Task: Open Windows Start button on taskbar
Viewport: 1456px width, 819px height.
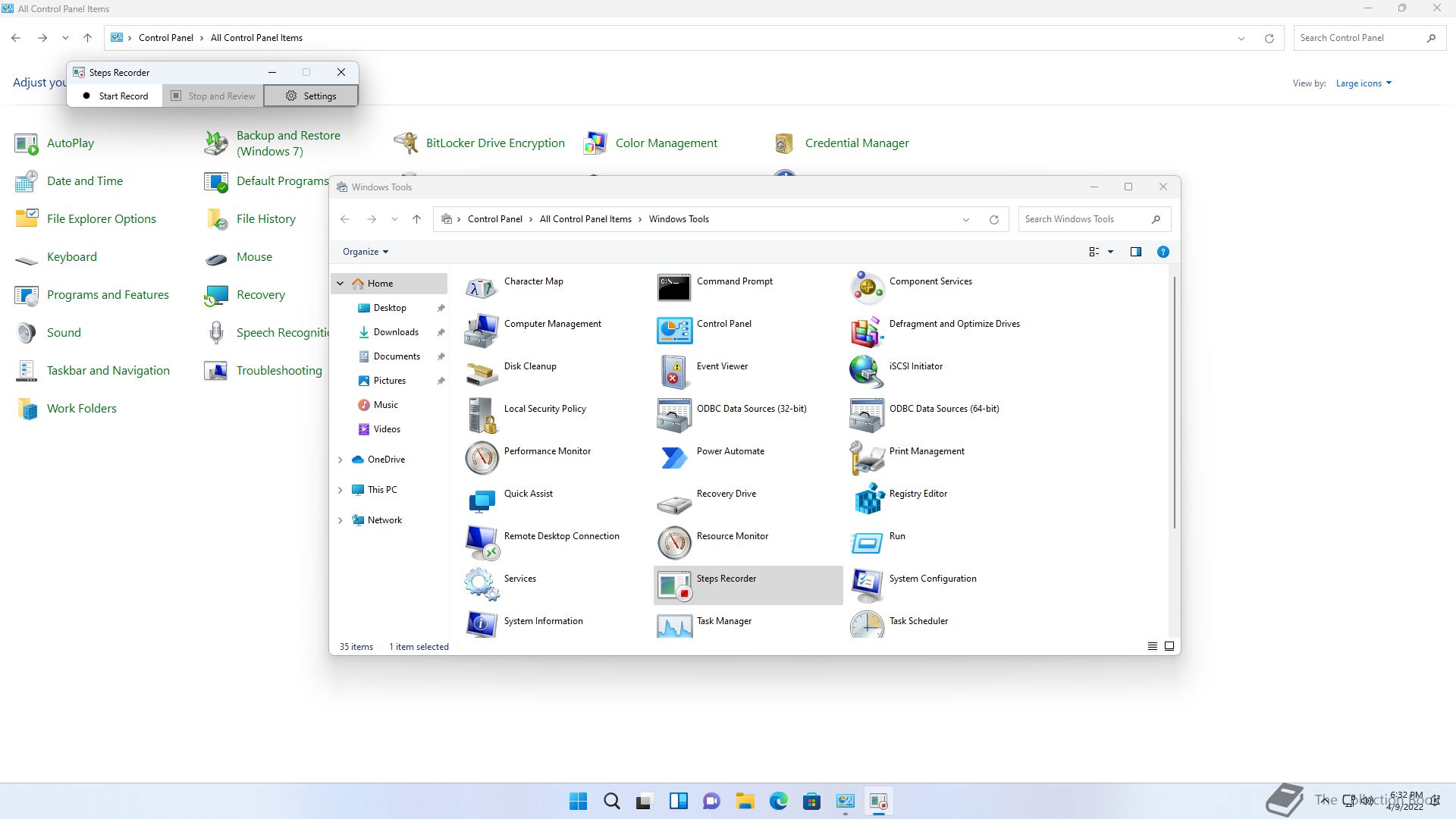Action: tap(578, 802)
